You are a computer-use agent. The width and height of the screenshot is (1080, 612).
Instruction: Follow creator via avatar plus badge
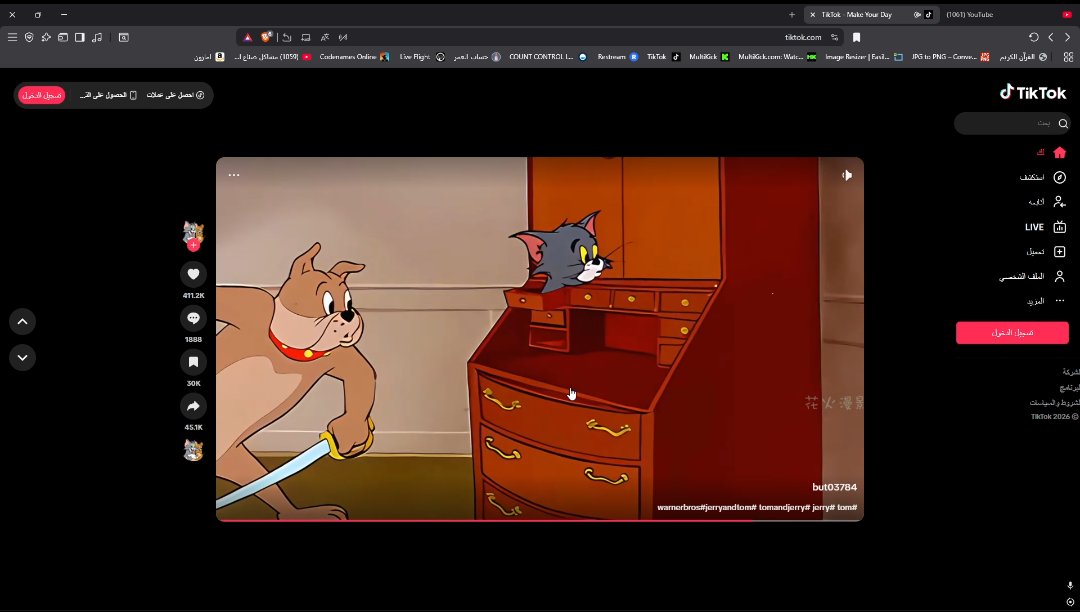point(194,246)
